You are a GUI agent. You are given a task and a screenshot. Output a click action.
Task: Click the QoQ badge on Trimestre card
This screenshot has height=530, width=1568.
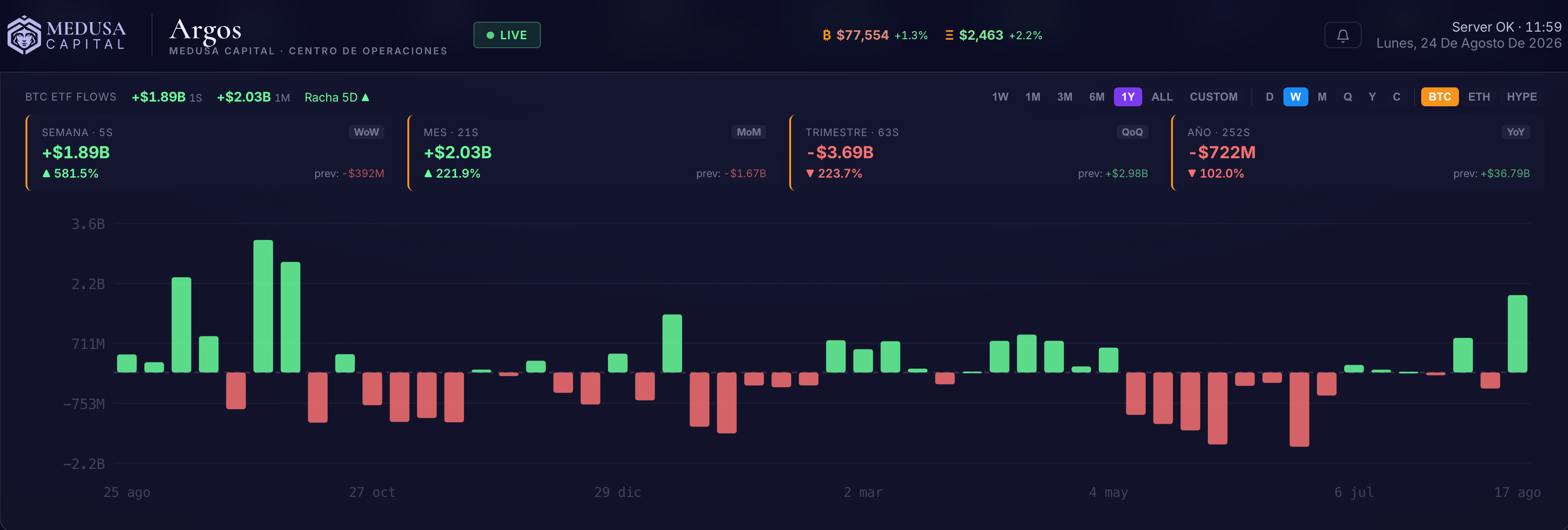click(x=1131, y=132)
